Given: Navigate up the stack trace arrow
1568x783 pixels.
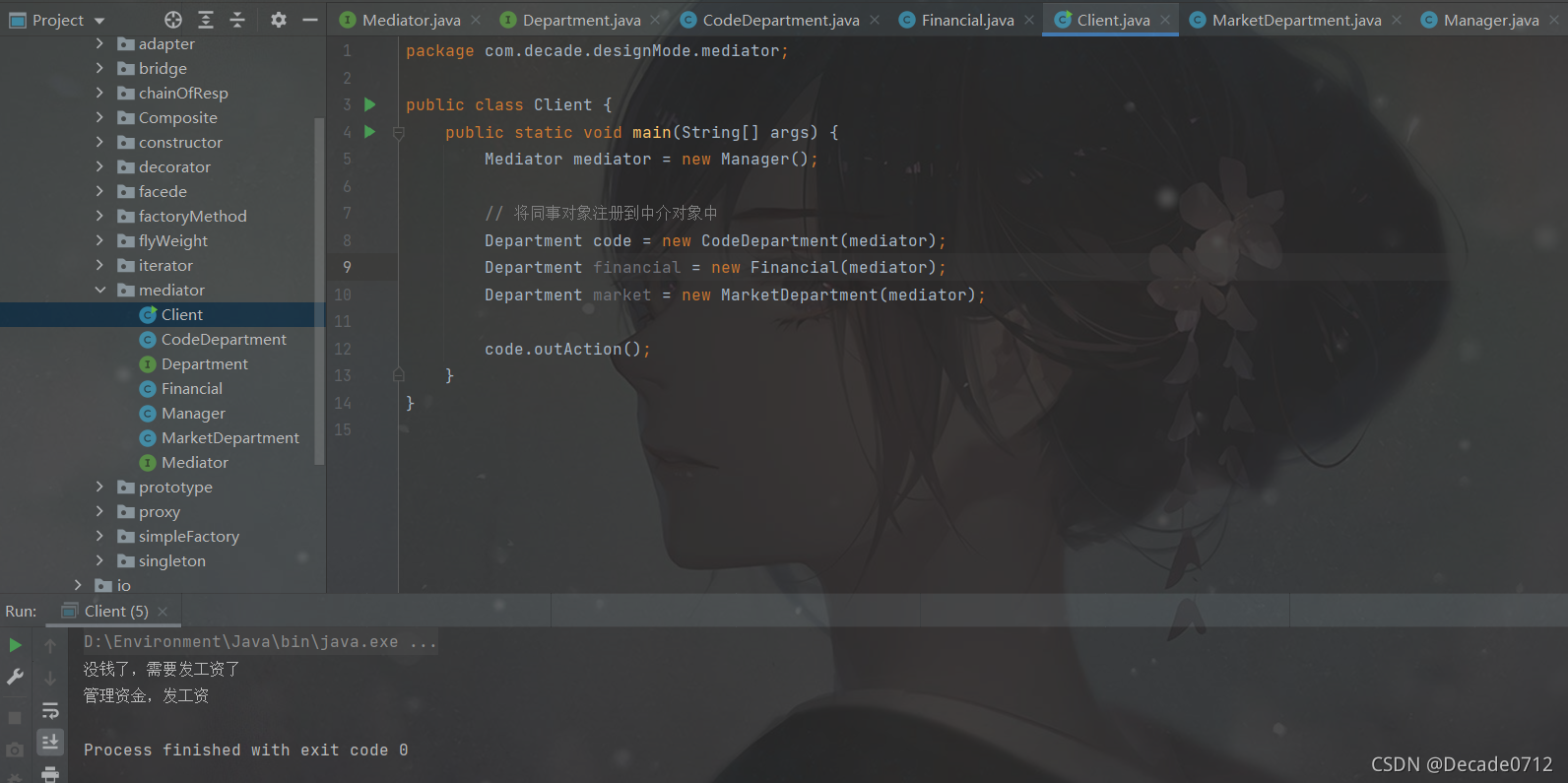Looking at the screenshot, I should pos(50,645).
